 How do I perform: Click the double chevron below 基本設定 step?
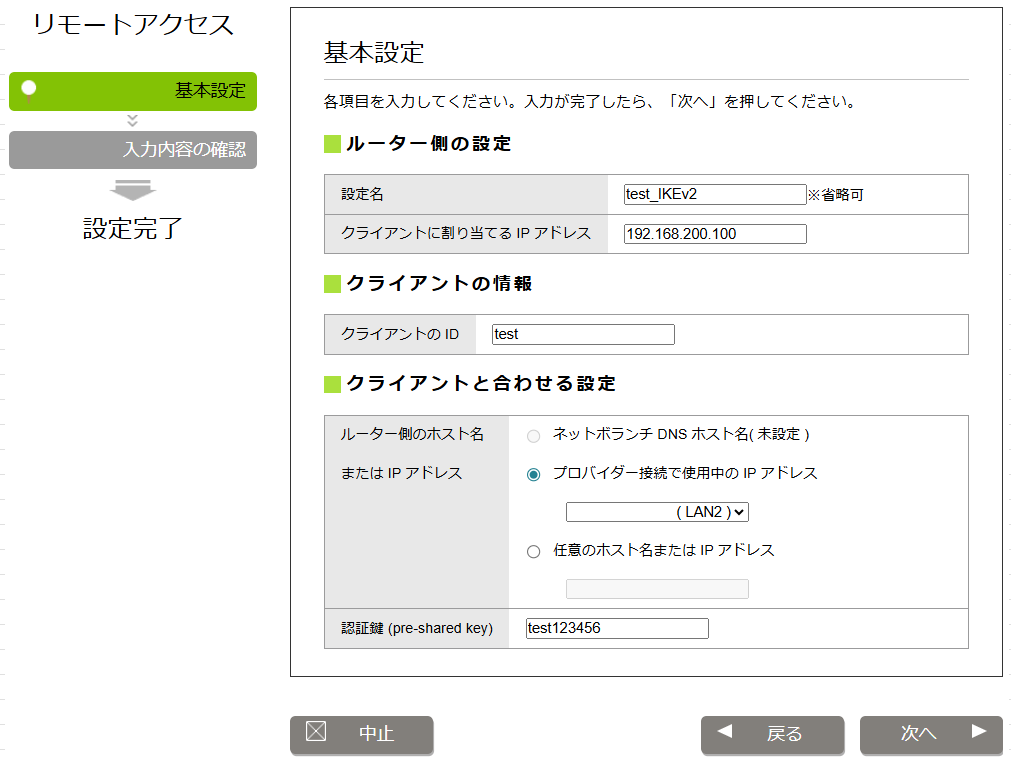(x=132, y=121)
